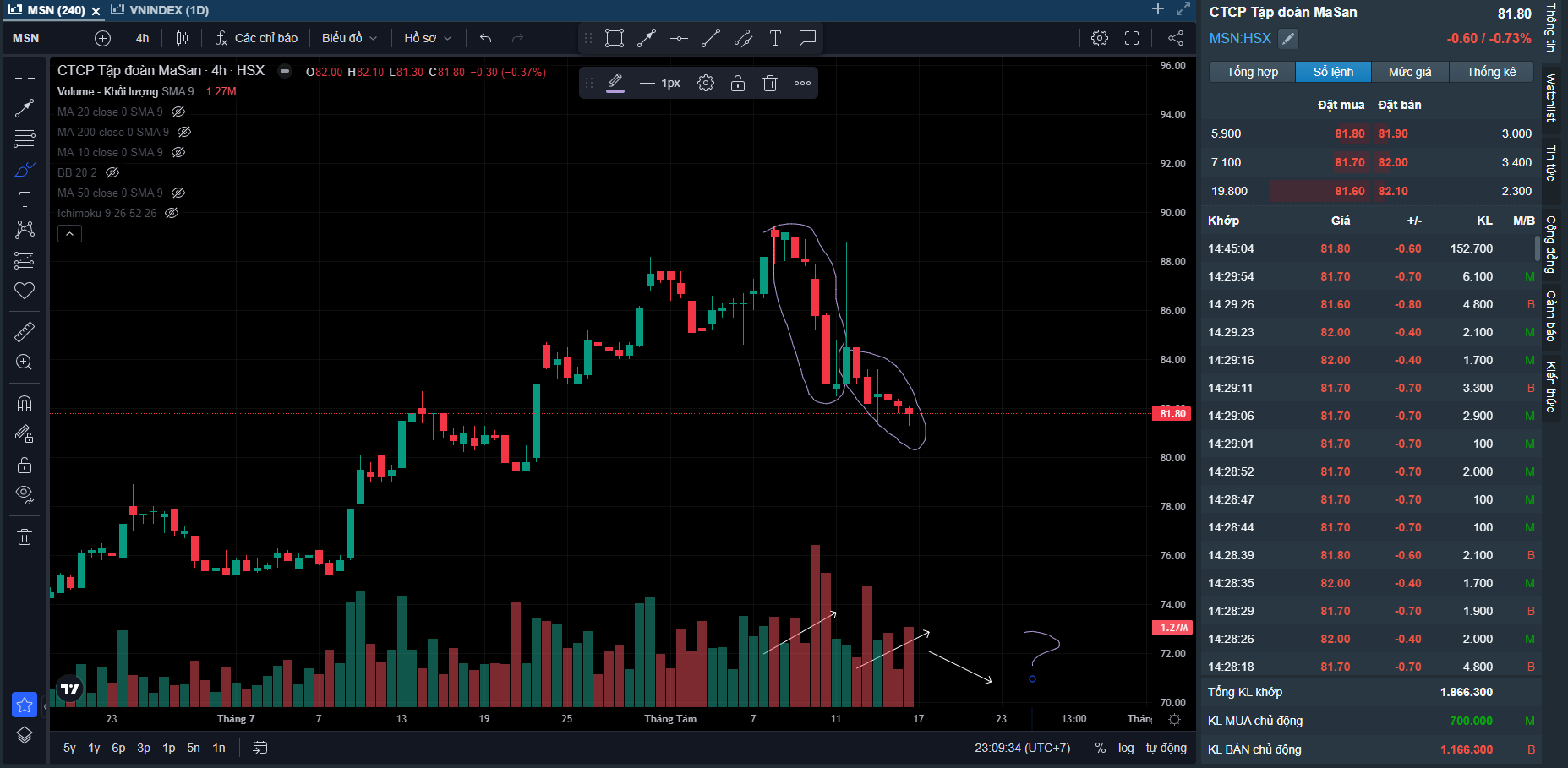Open the Watchlist side panel
The width and height of the screenshot is (1568, 768).
[x=1551, y=97]
